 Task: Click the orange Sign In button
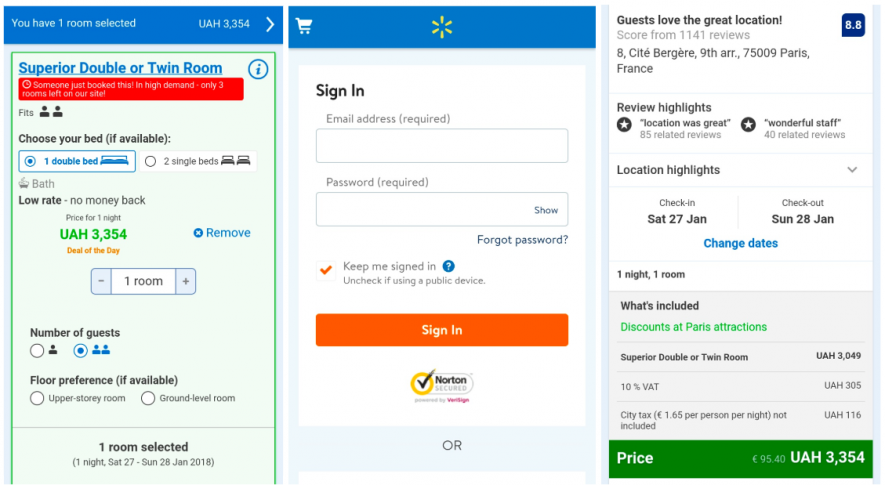tap(442, 330)
